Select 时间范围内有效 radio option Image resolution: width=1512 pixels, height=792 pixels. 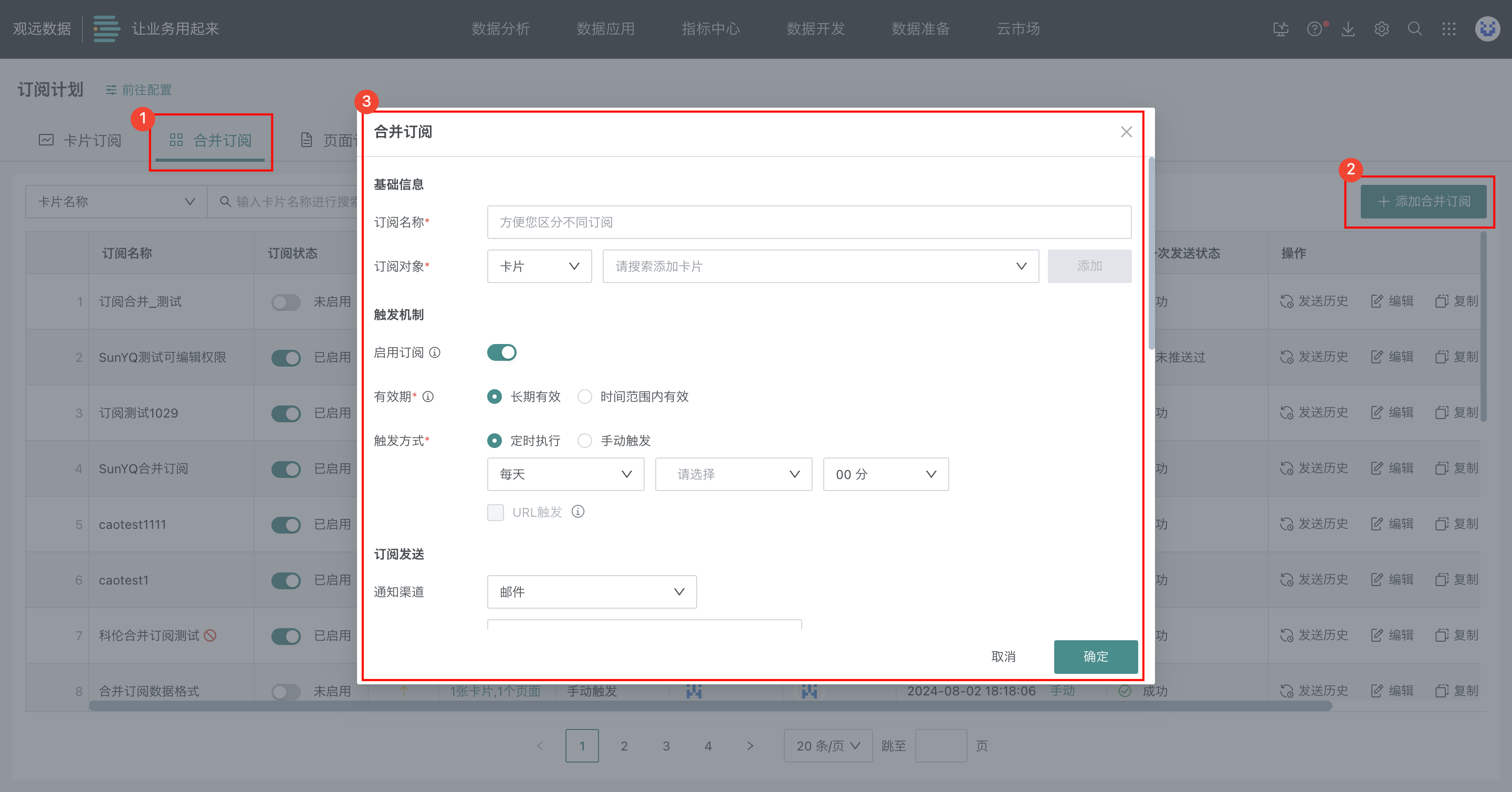[585, 397]
